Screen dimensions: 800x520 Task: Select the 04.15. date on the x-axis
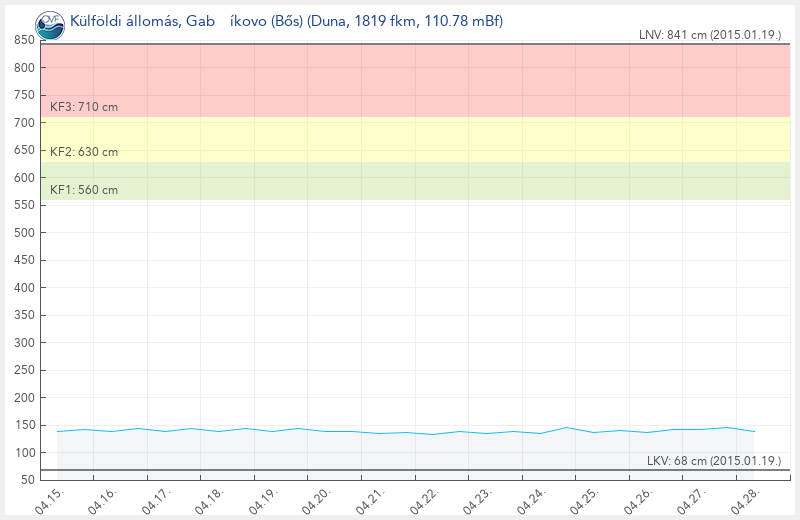pos(49,500)
